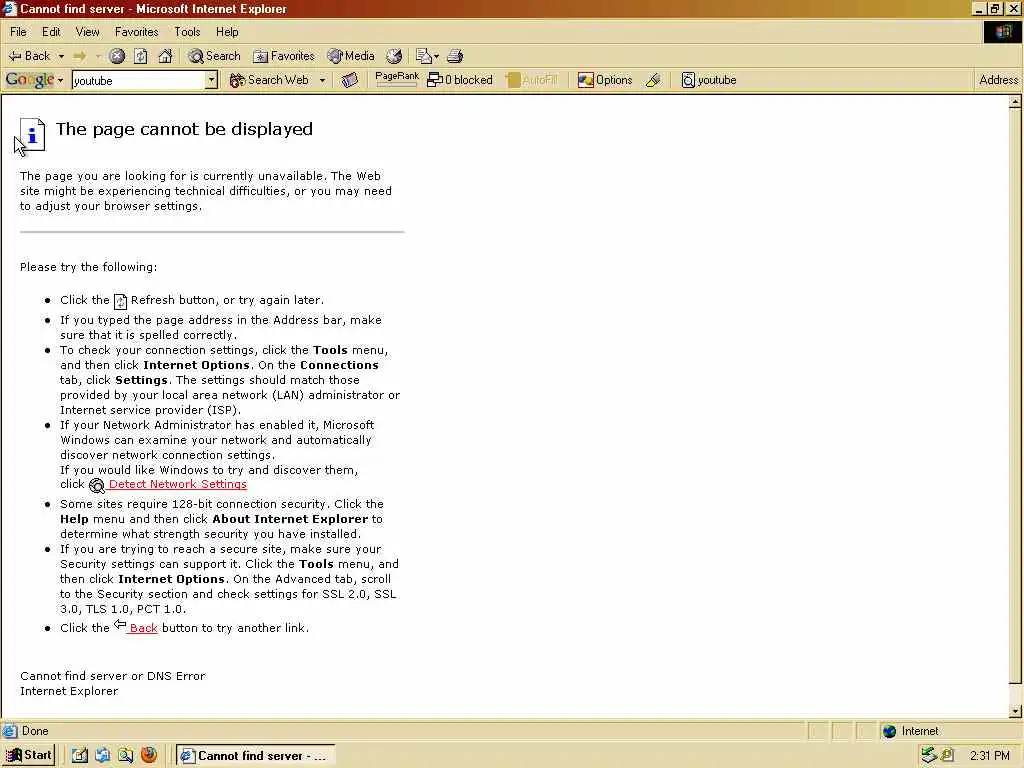
Task: Click the Google News icon
Action: point(350,80)
